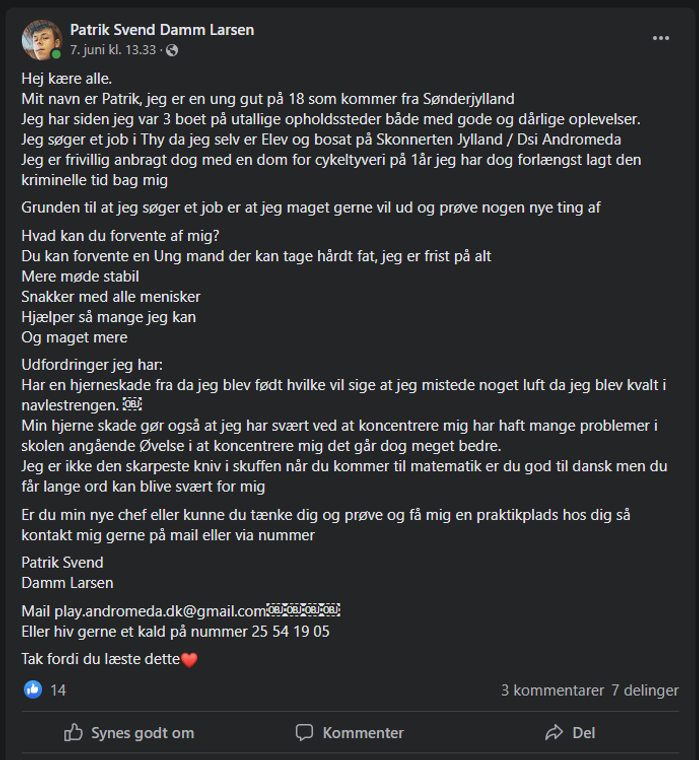Open the three-dot post options menu
The width and height of the screenshot is (699, 760).
(661, 38)
